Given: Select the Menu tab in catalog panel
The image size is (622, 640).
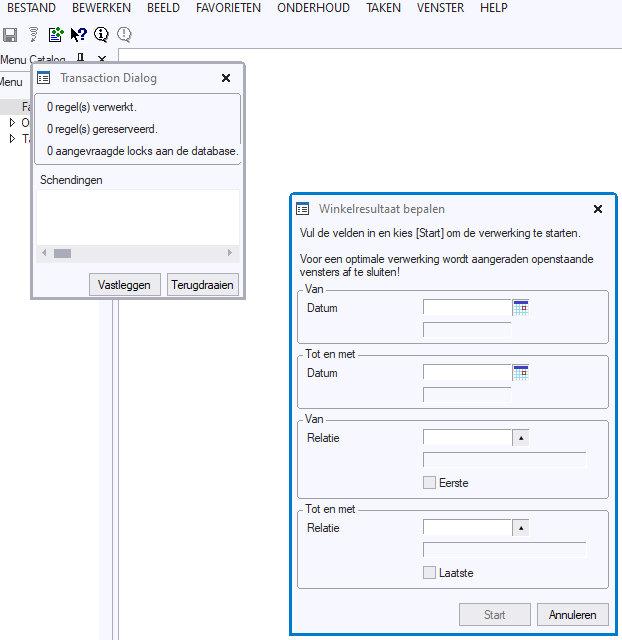Looking at the screenshot, I should pyautogui.click(x=11, y=82).
